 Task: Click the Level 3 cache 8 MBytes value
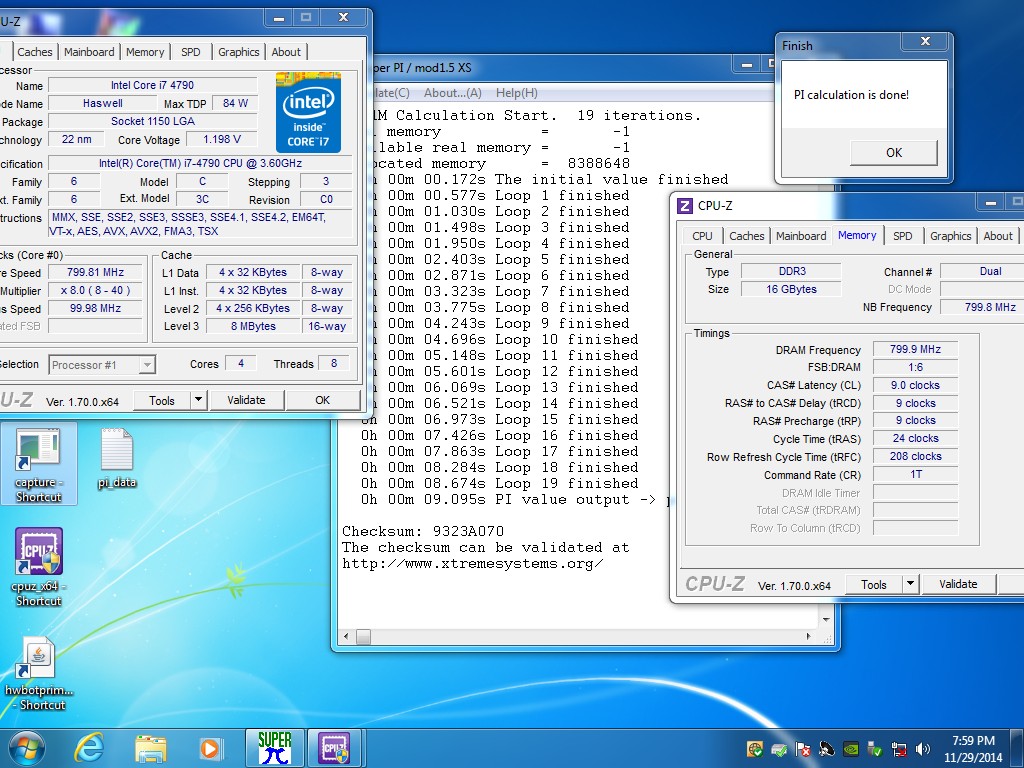pos(253,326)
